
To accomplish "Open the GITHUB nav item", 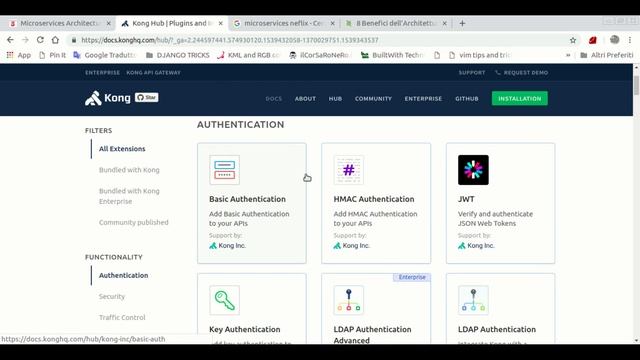I will tap(467, 99).
